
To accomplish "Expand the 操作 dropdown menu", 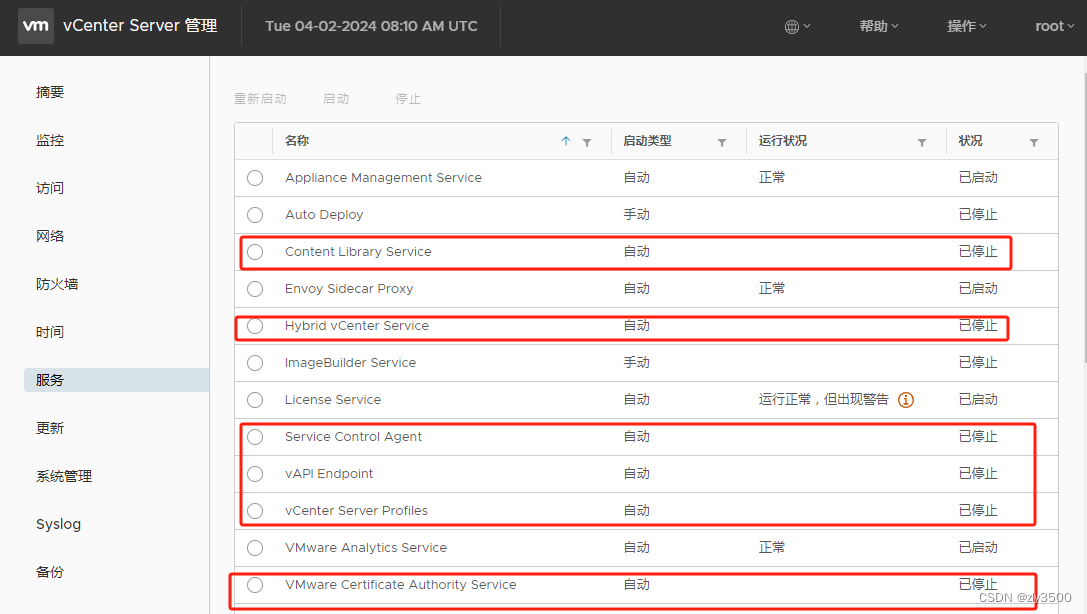I will pyautogui.click(x=967, y=26).
